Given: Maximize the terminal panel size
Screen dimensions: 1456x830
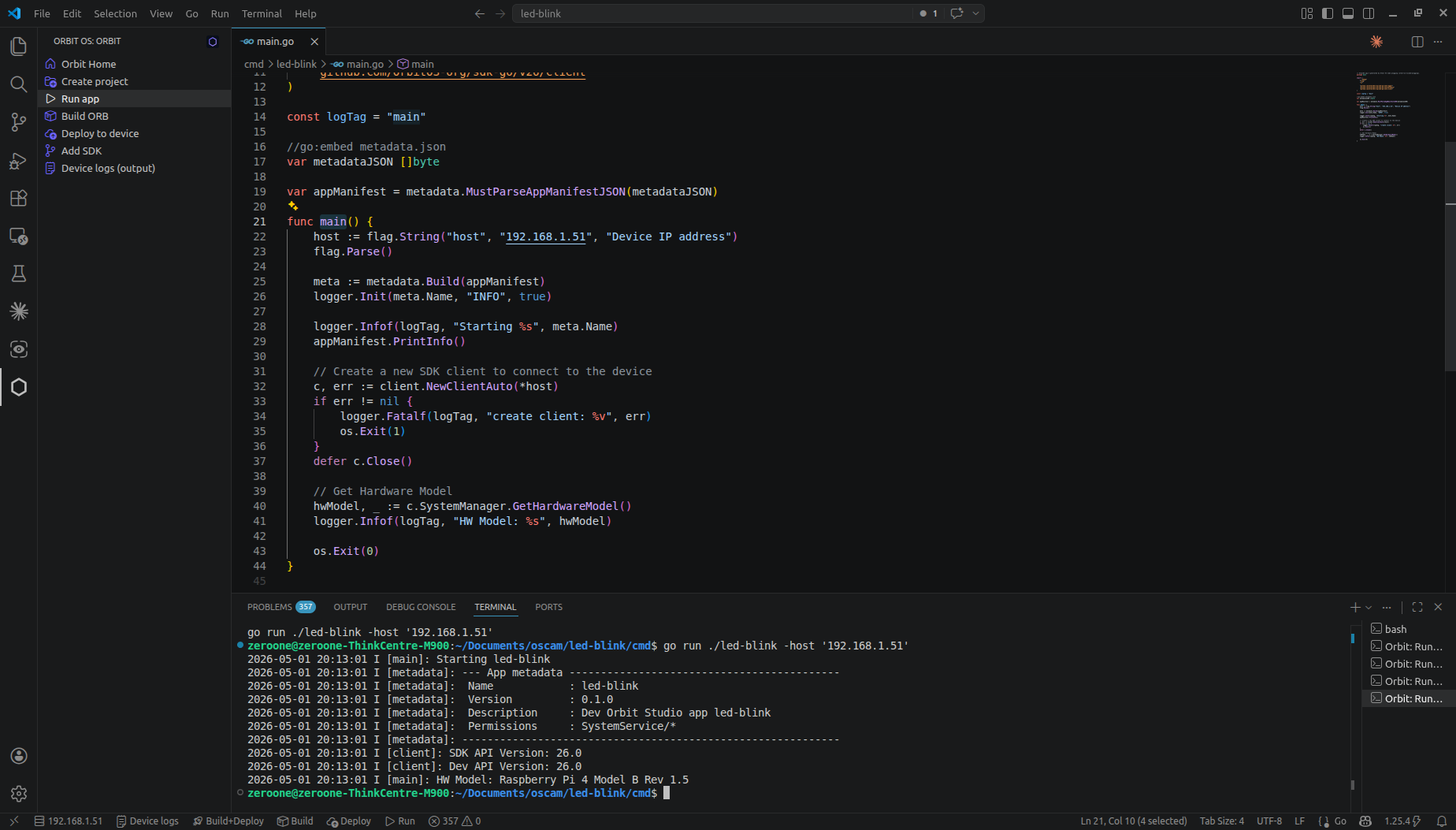Looking at the screenshot, I should coord(1417,607).
